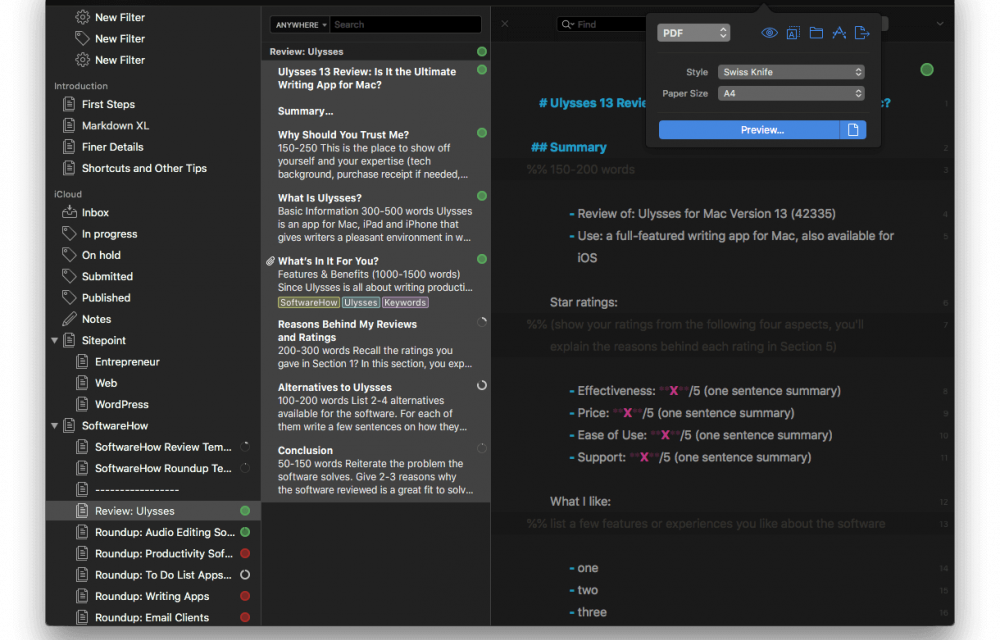Screen dimensions: 1000x640
Task: Click the group icon beside WordPress
Action: click(82, 404)
